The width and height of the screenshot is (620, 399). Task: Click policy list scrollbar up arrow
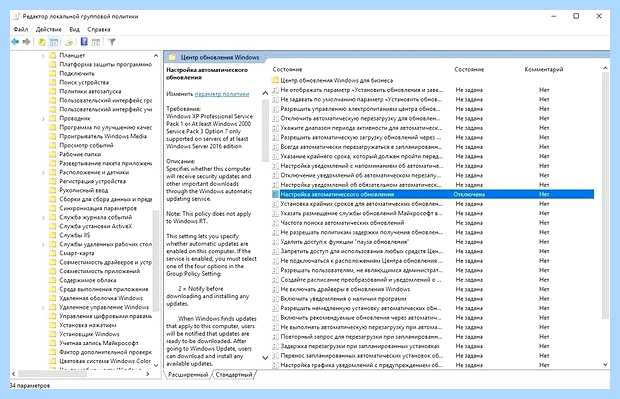coord(605,68)
